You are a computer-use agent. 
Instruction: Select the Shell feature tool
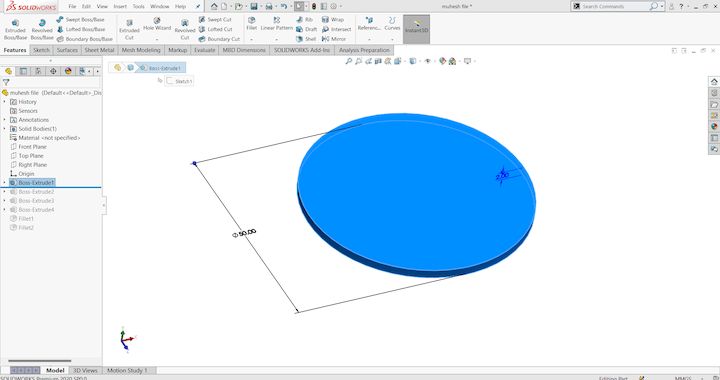pos(306,39)
